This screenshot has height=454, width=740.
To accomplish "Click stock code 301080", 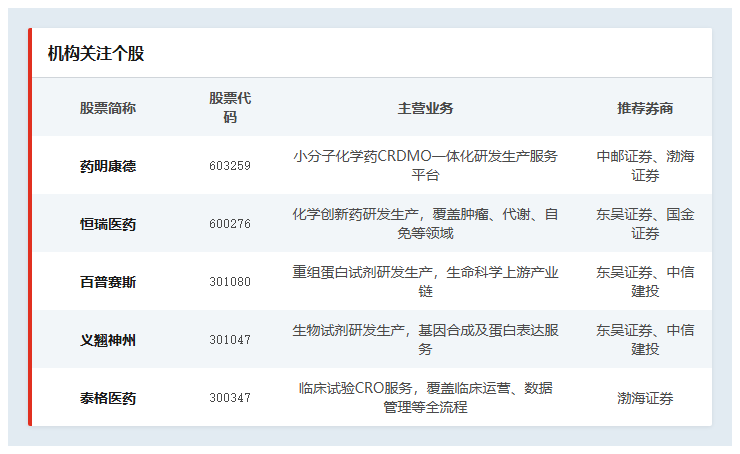I will pyautogui.click(x=230, y=282).
